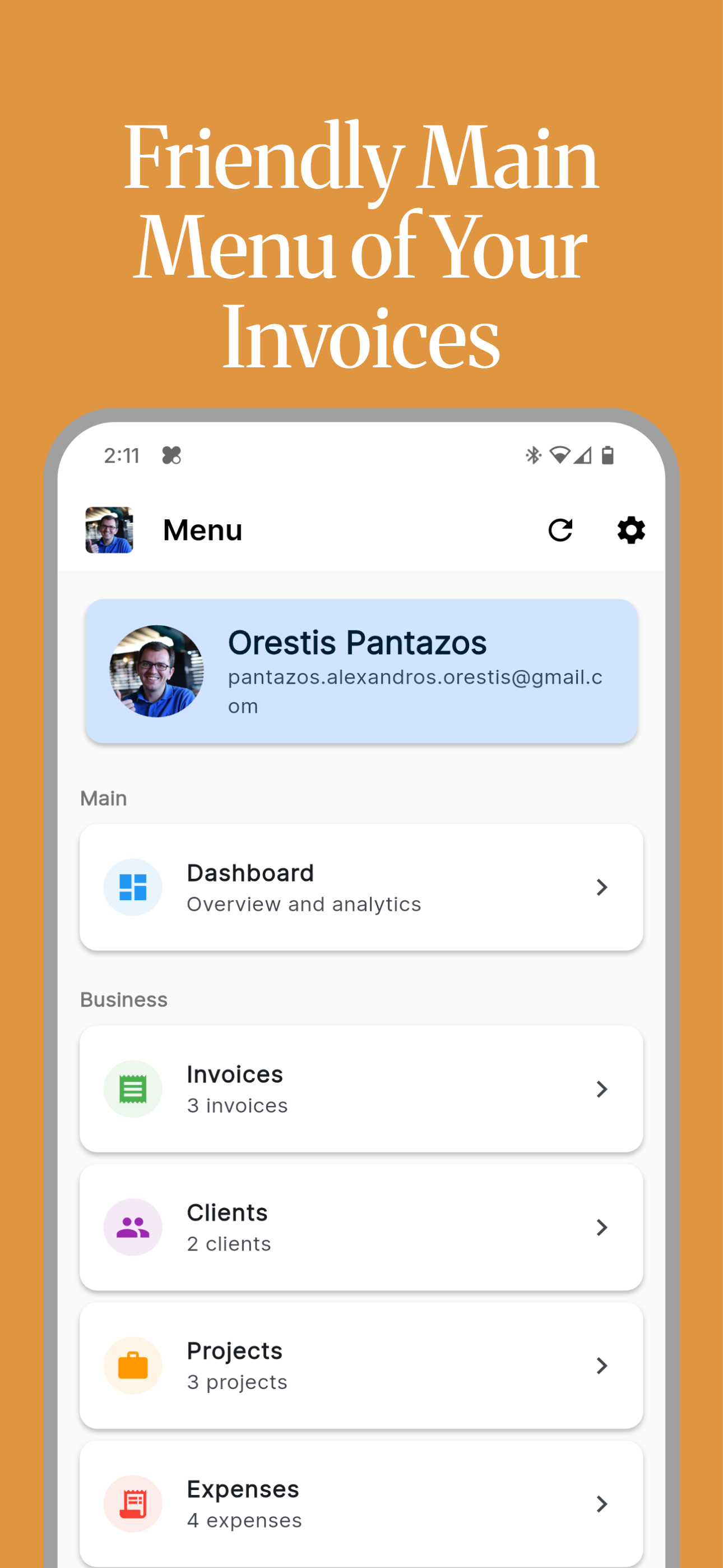723x1568 pixels.
Task: Select the Invoices menu item
Action: point(361,1089)
